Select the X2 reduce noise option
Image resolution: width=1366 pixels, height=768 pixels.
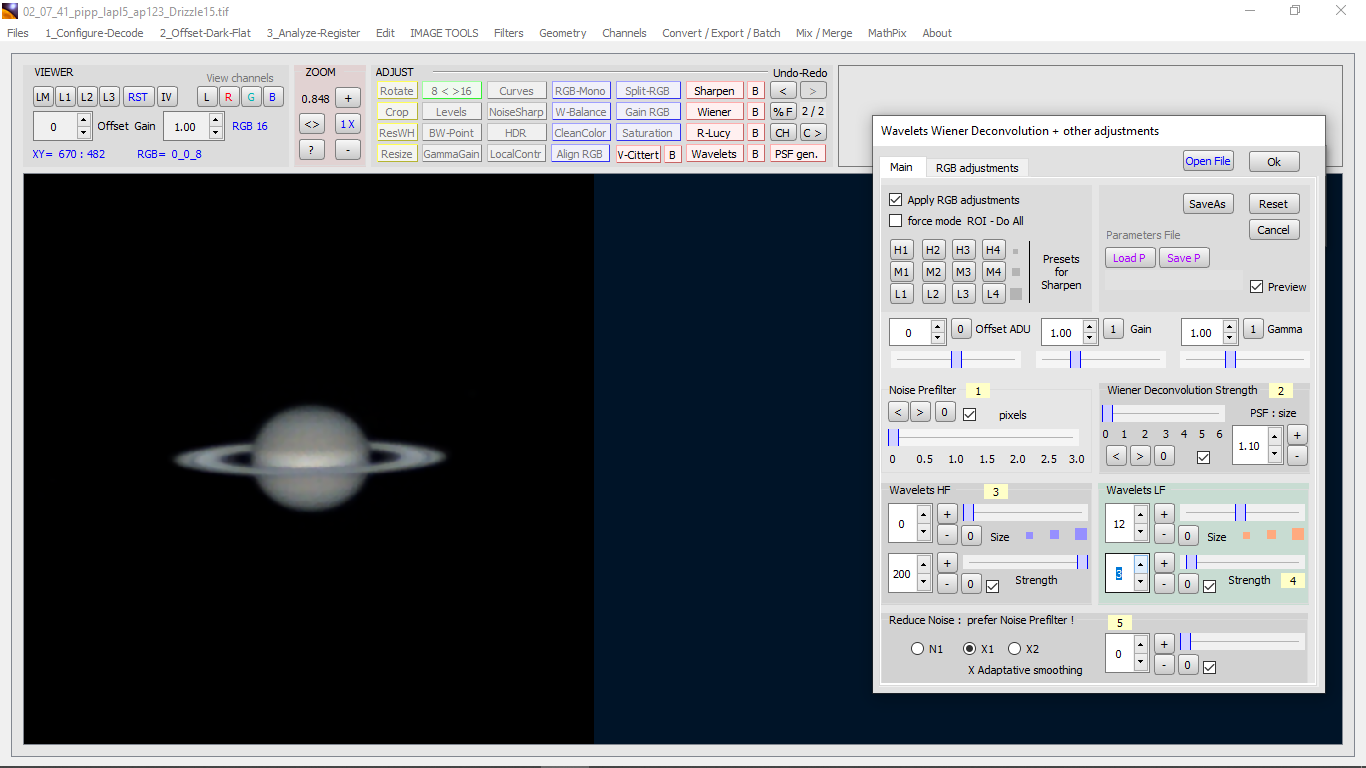click(x=1015, y=649)
